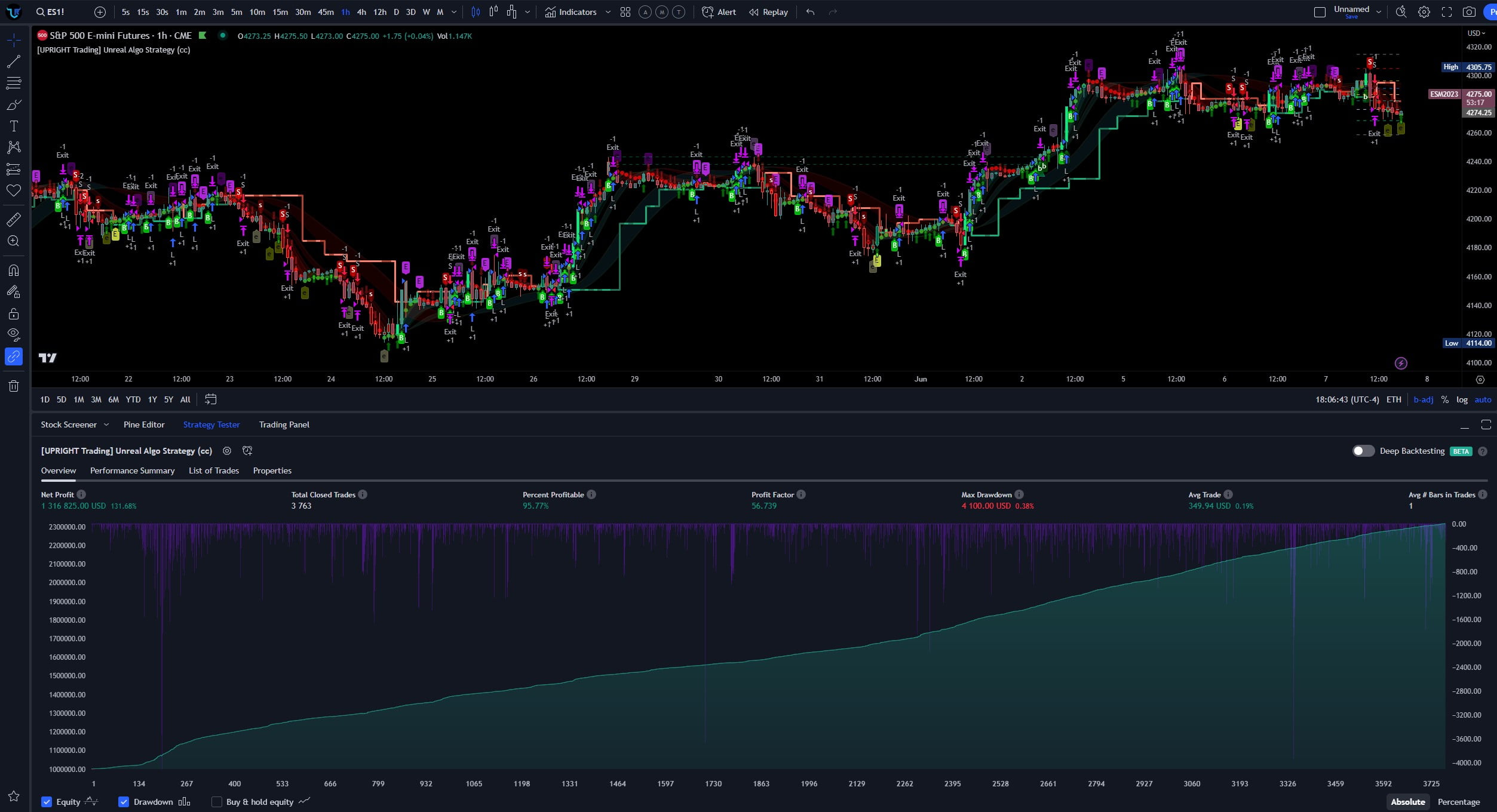Expand the Unnamed layout dropdown

[x=1378, y=12]
